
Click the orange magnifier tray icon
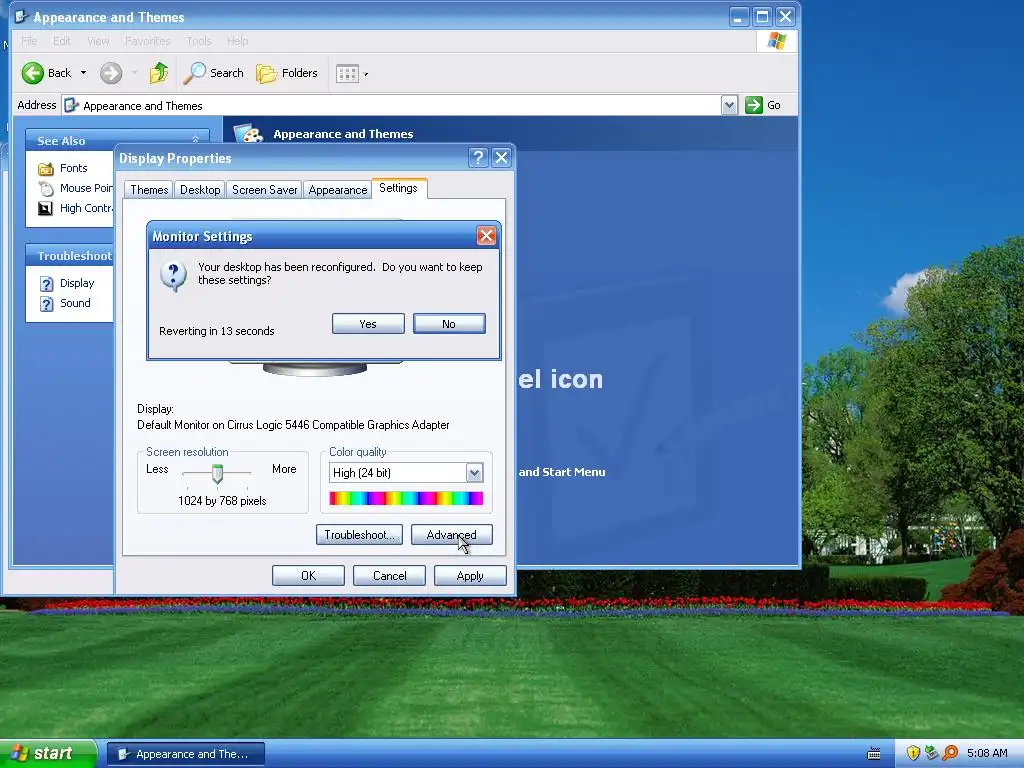pyautogui.click(x=950, y=754)
